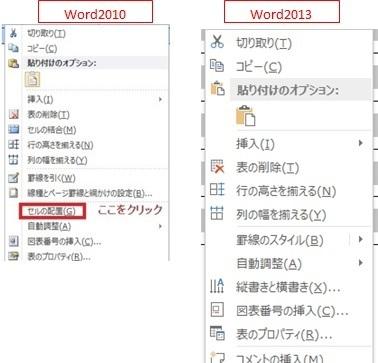
Task: Click the copy icon in Word2010 menu
Action: (x=13, y=48)
